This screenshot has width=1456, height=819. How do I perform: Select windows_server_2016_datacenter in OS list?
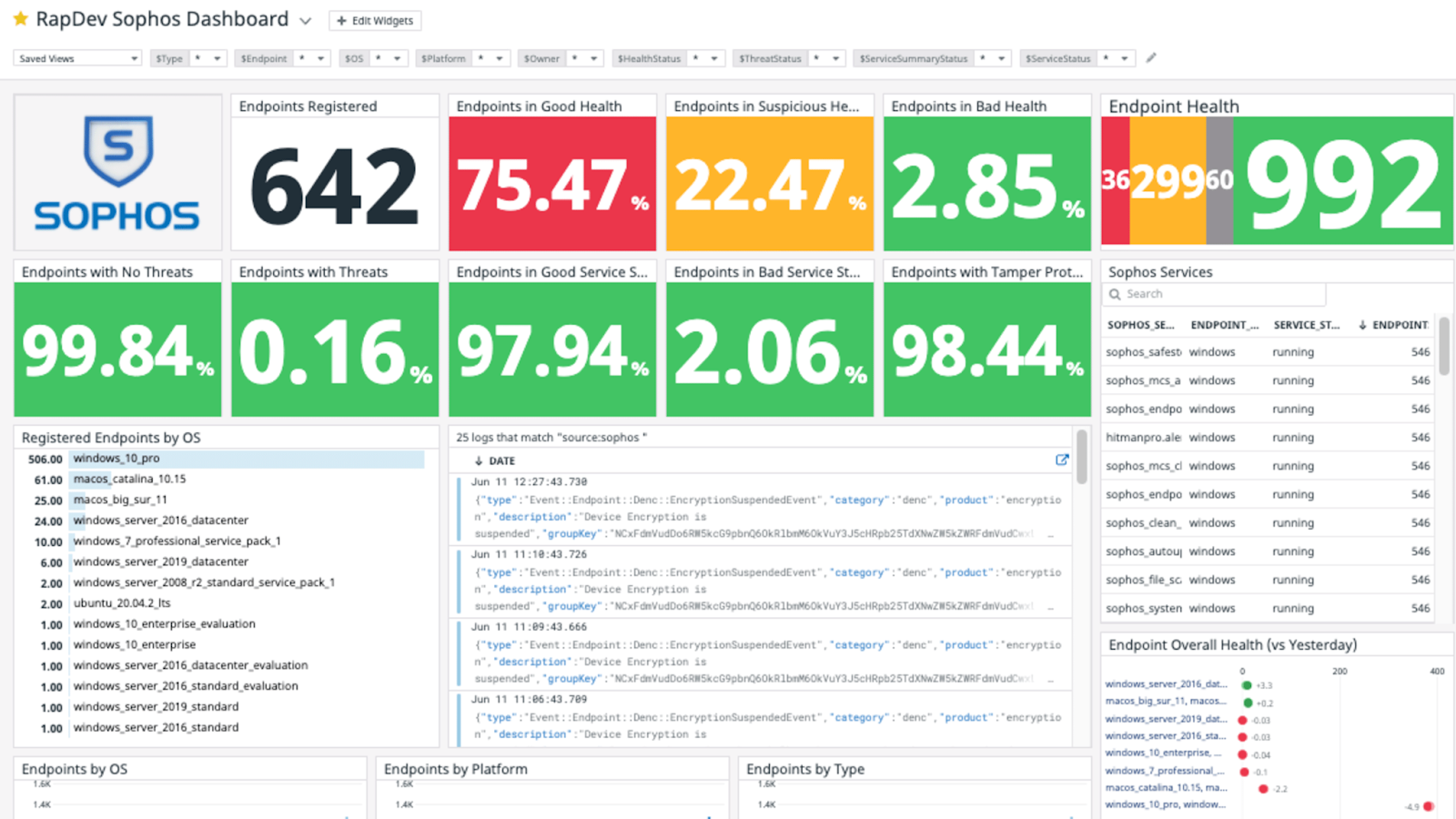161,521
